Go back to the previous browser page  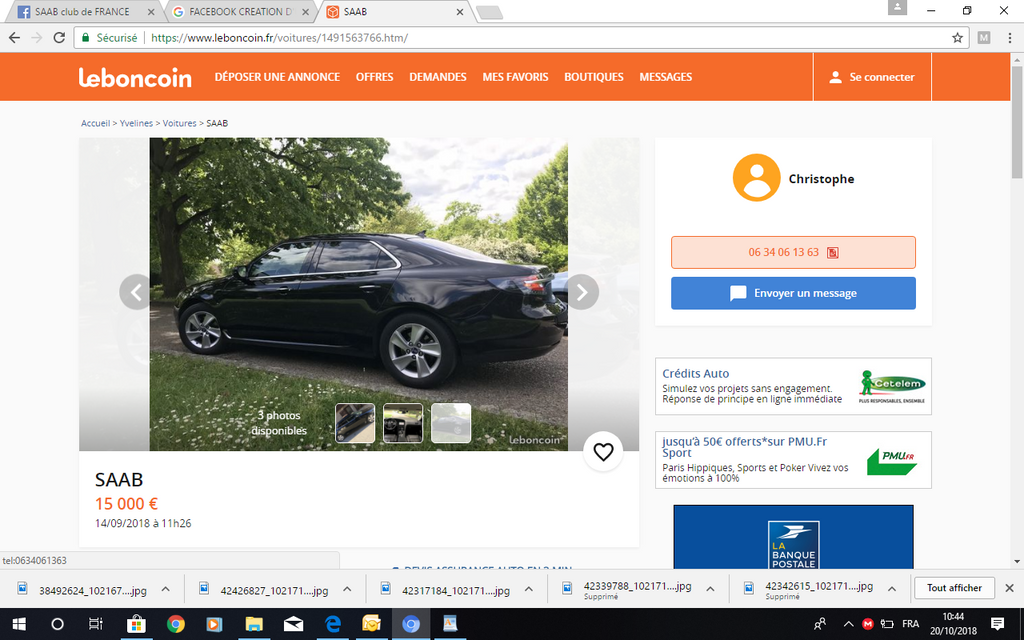click(x=14, y=38)
